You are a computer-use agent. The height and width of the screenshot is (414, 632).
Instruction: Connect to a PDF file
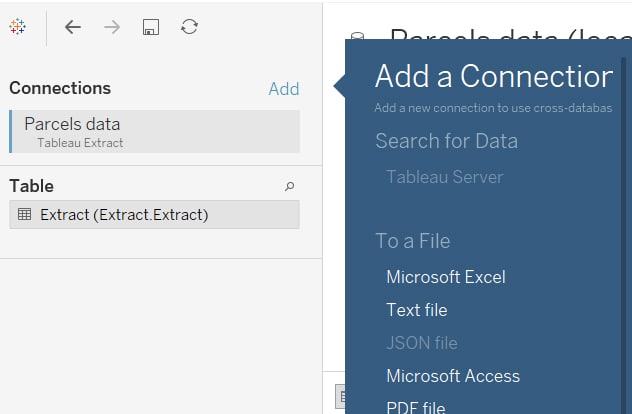pos(416,407)
